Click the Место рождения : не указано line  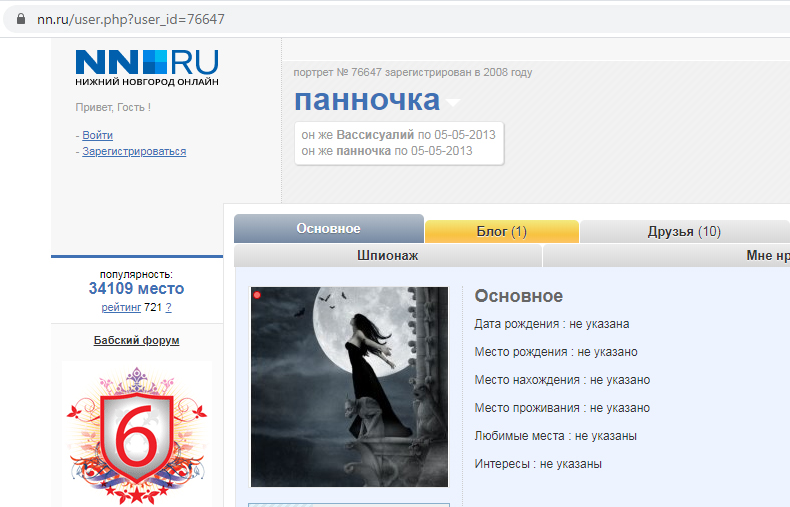tap(556, 352)
